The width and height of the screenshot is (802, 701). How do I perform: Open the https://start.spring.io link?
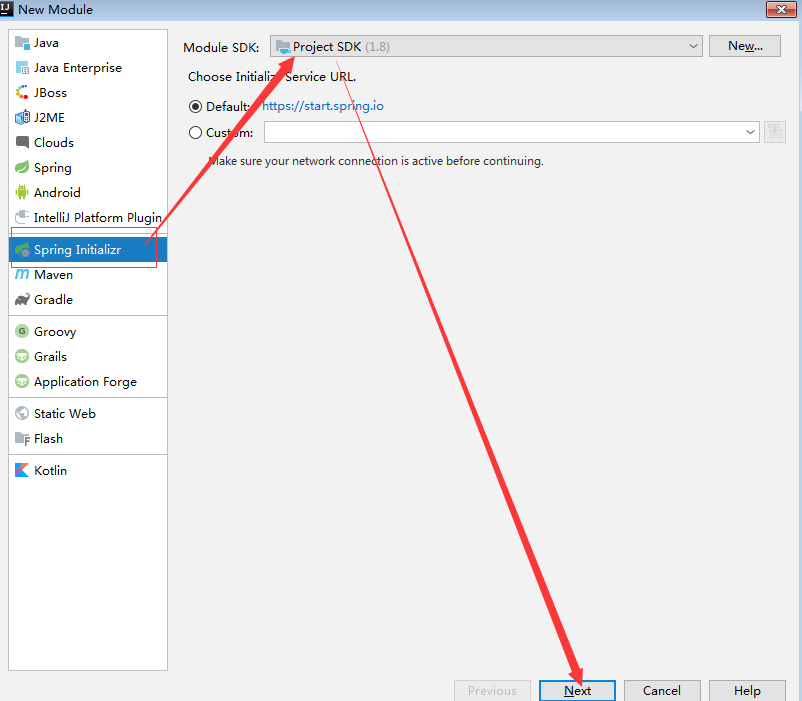(x=323, y=106)
